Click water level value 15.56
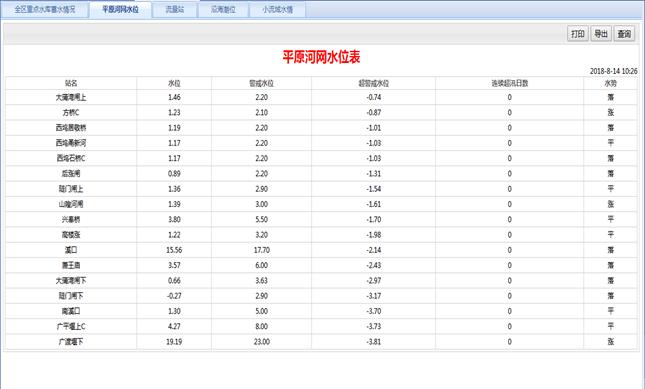Screen dimensions: 645x389 (174, 250)
